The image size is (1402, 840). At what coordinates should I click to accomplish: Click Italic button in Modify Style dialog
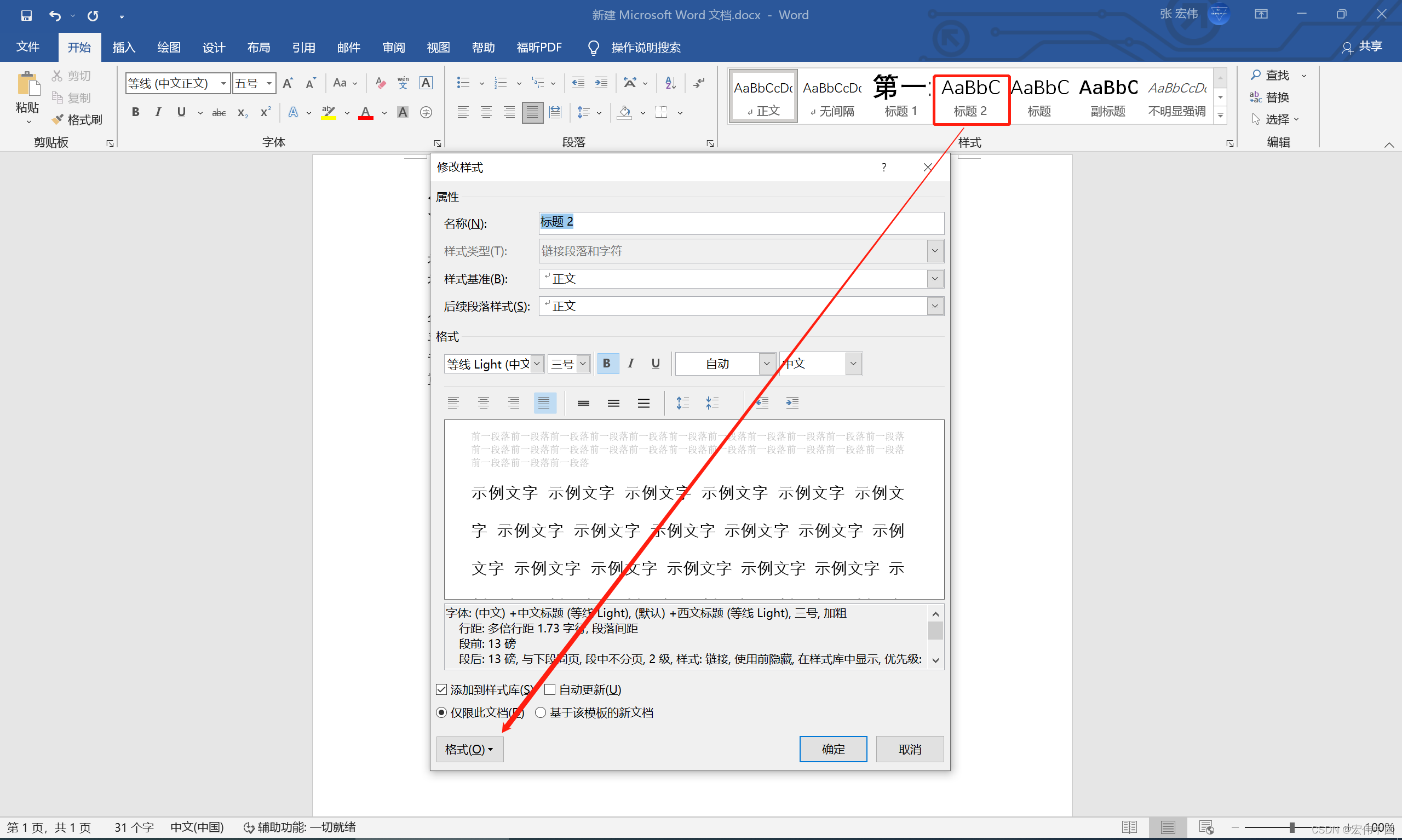[x=630, y=364]
